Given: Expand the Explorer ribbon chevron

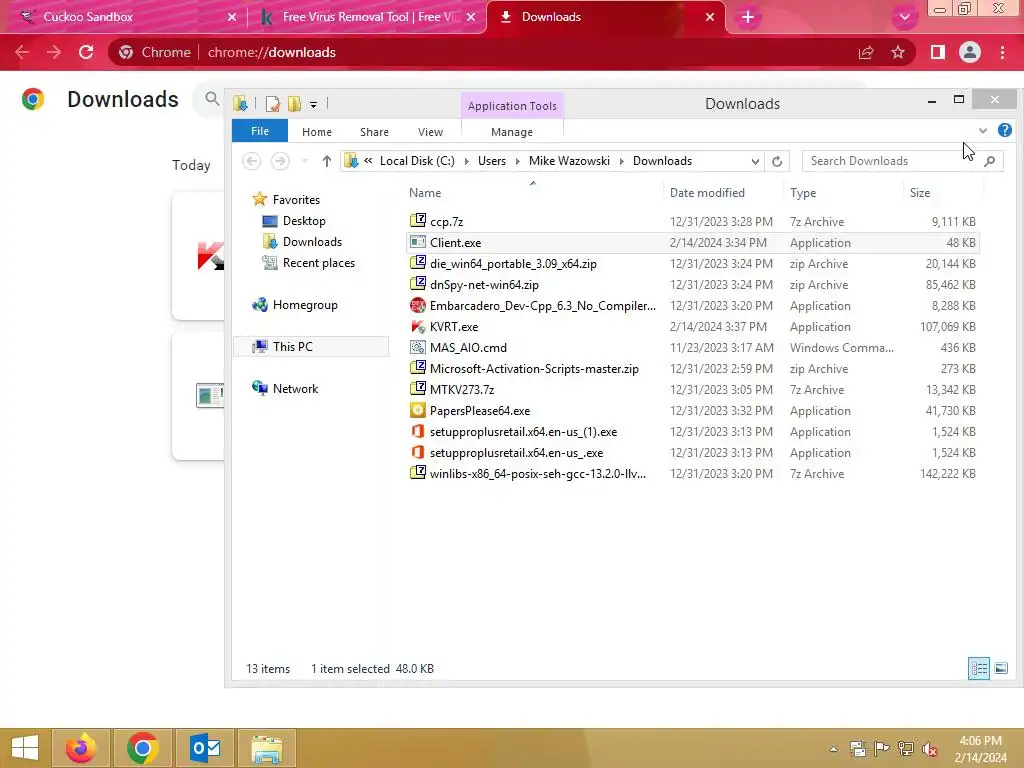Looking at the screenshot, I should point(983,131).
